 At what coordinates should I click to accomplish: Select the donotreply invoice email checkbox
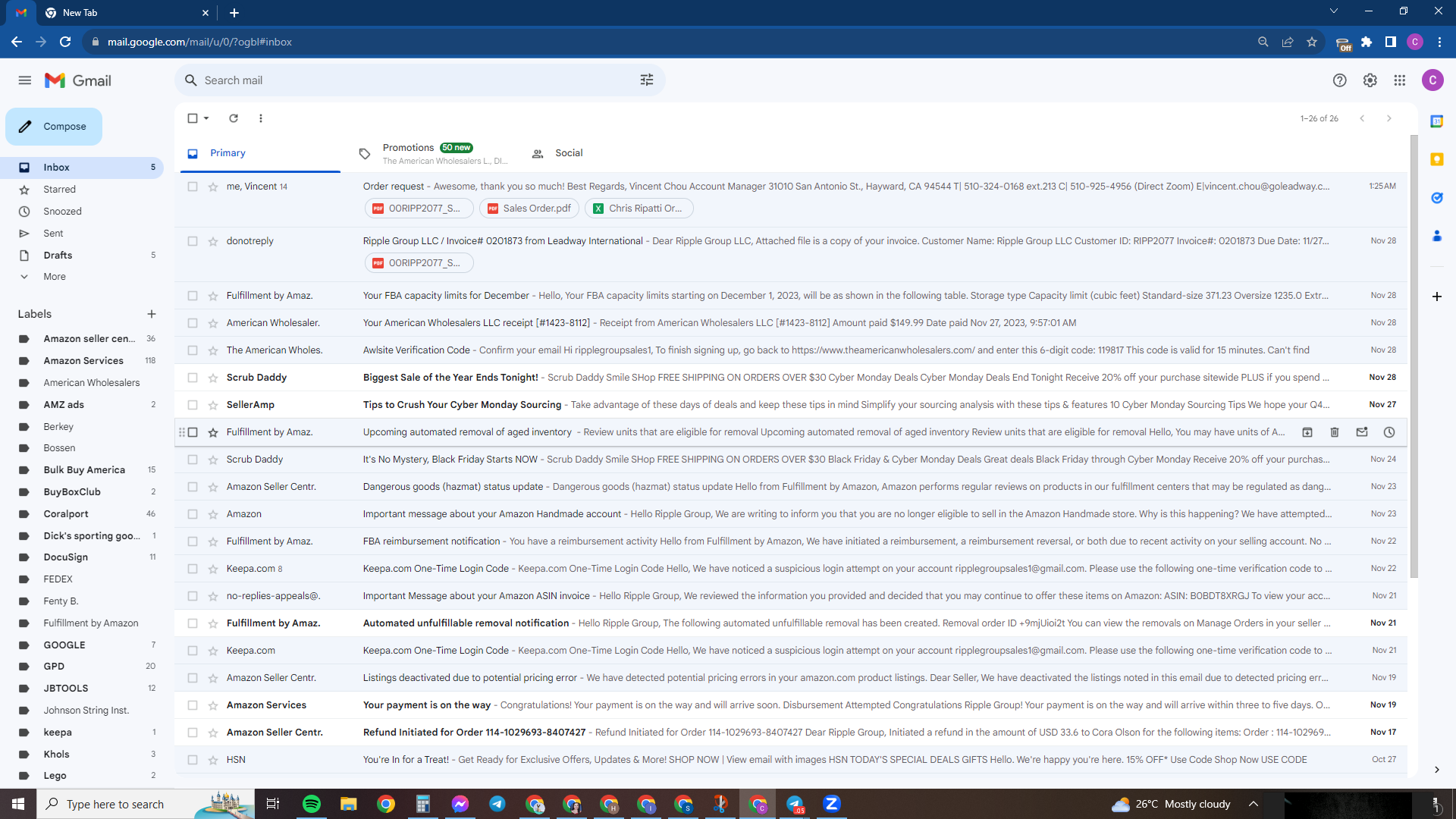(x=193, y=241)
